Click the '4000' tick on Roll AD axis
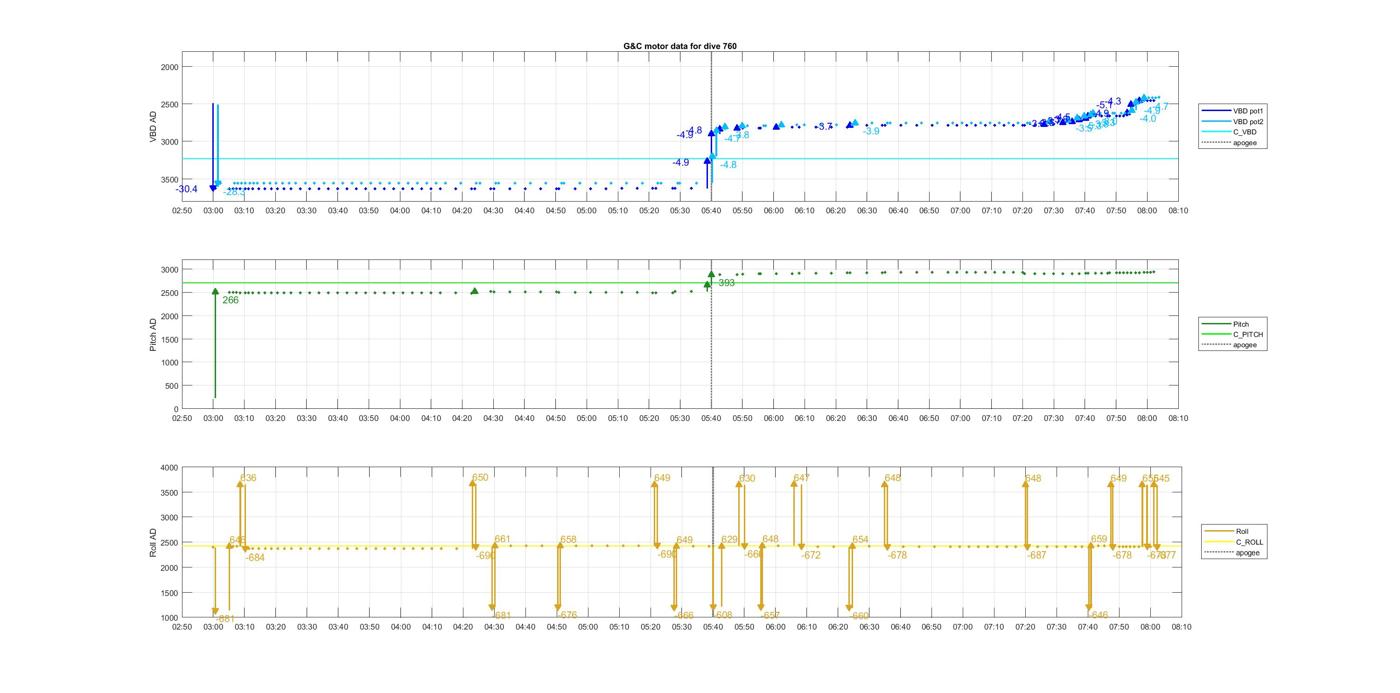 pyautogui.click(x=168, y=468)
